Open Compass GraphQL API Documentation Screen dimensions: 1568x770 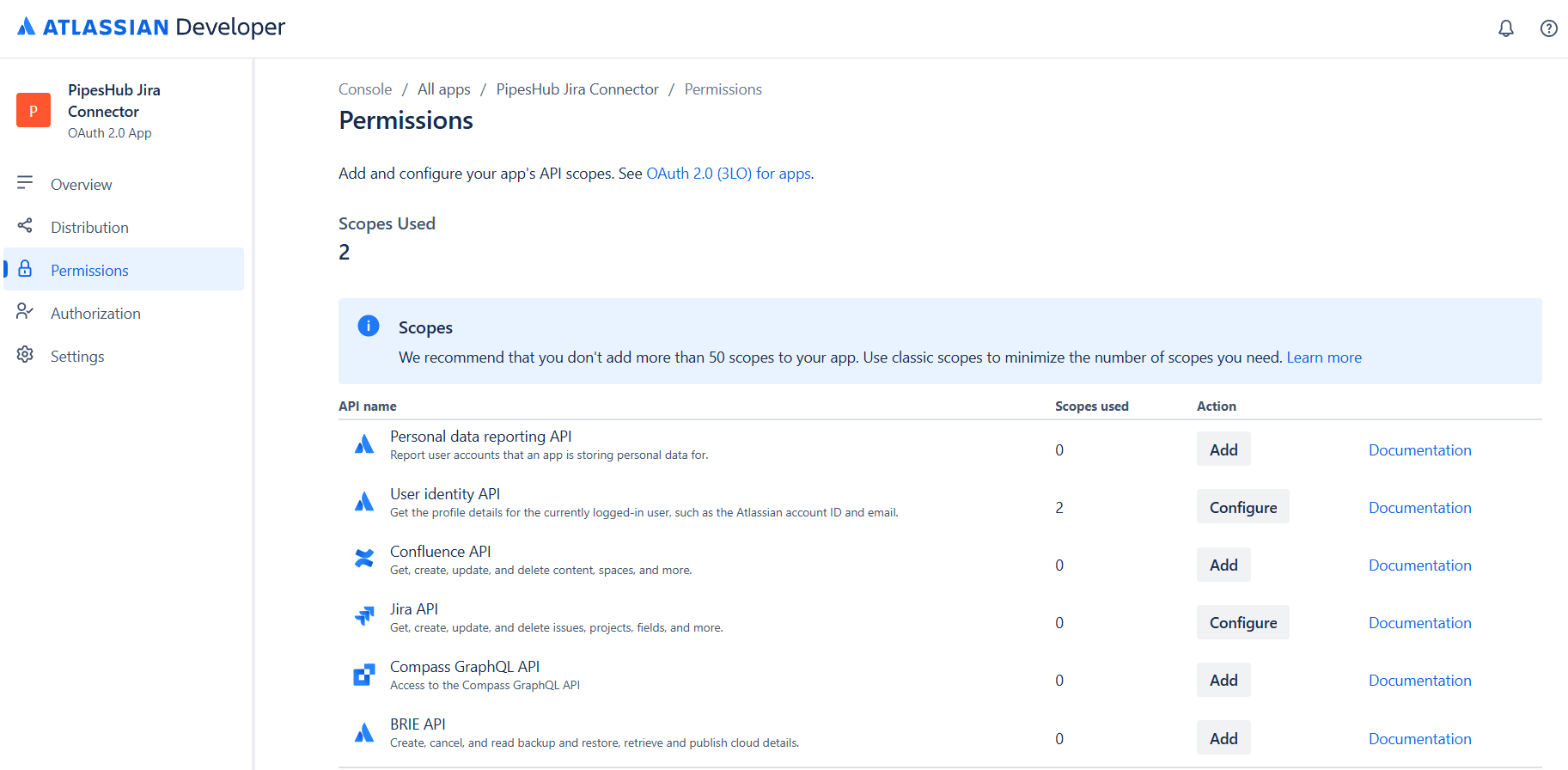1420,681
